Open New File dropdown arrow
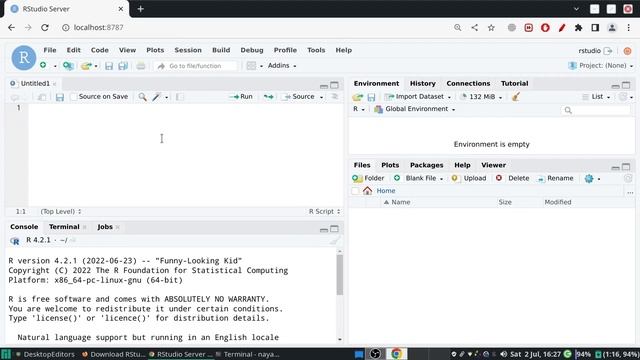This screenshot has height=360, width=640. (x=55, y=66)
